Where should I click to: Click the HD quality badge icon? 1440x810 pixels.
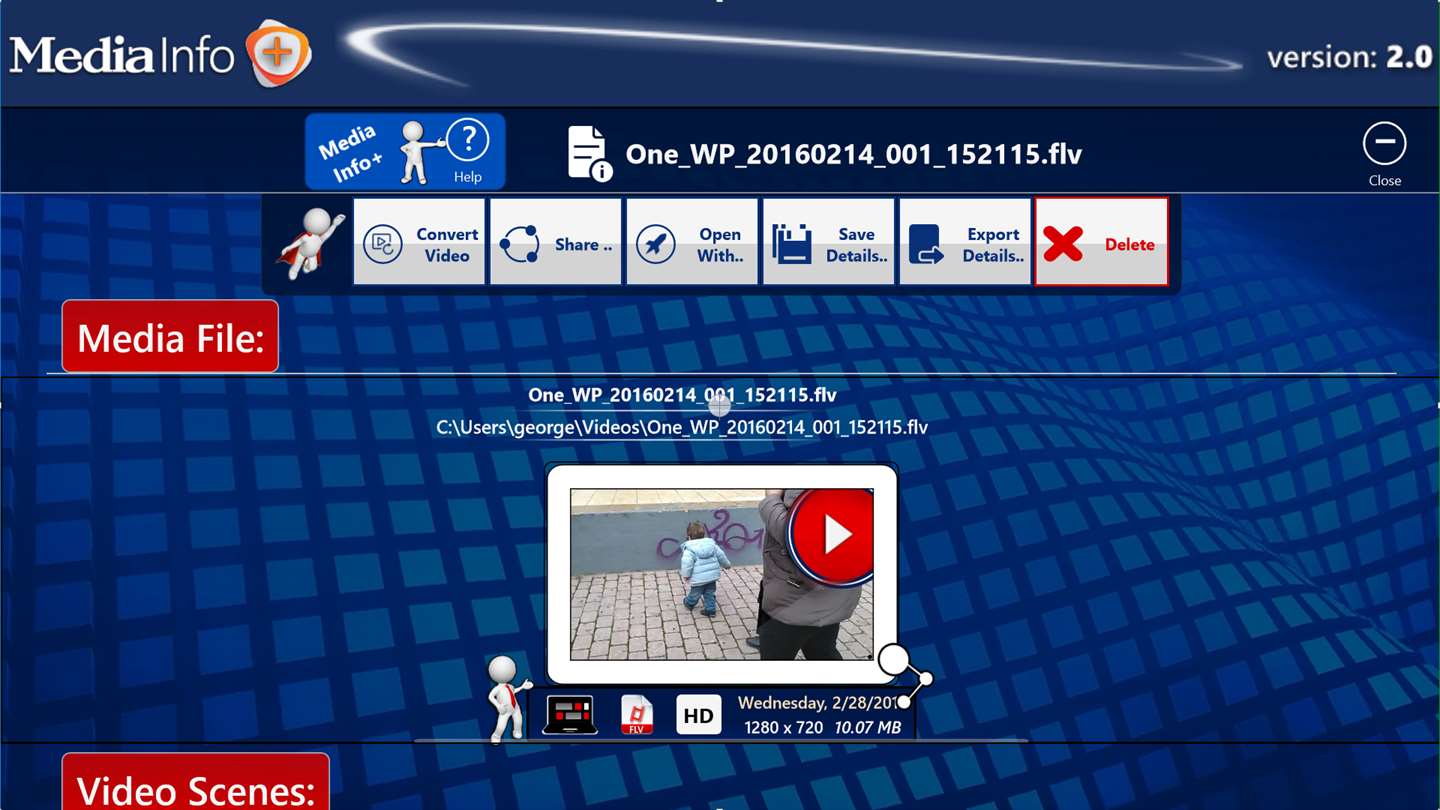pos(699,715)
